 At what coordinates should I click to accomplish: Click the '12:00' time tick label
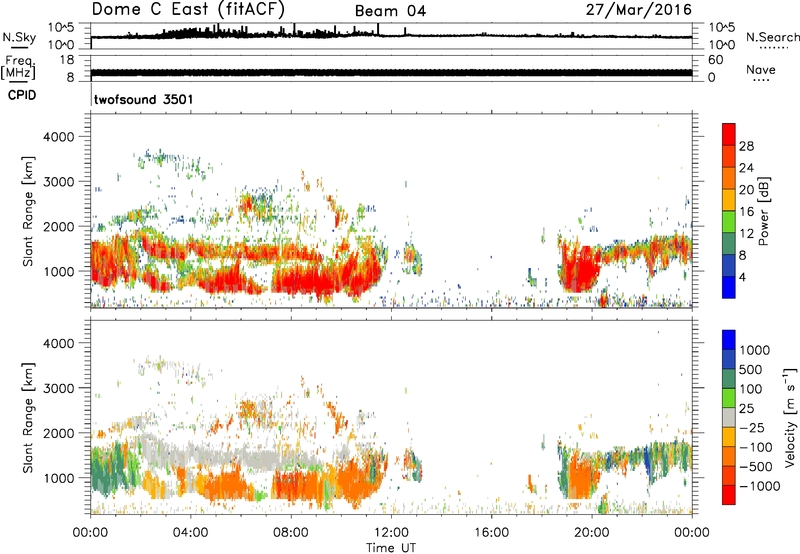click(391, 533)
